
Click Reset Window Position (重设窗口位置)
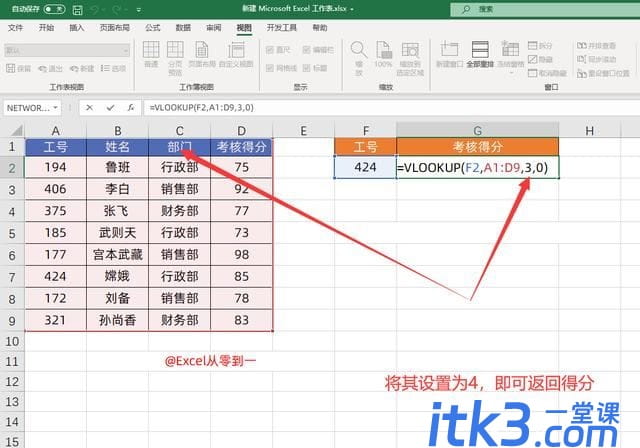pos(603,73)
